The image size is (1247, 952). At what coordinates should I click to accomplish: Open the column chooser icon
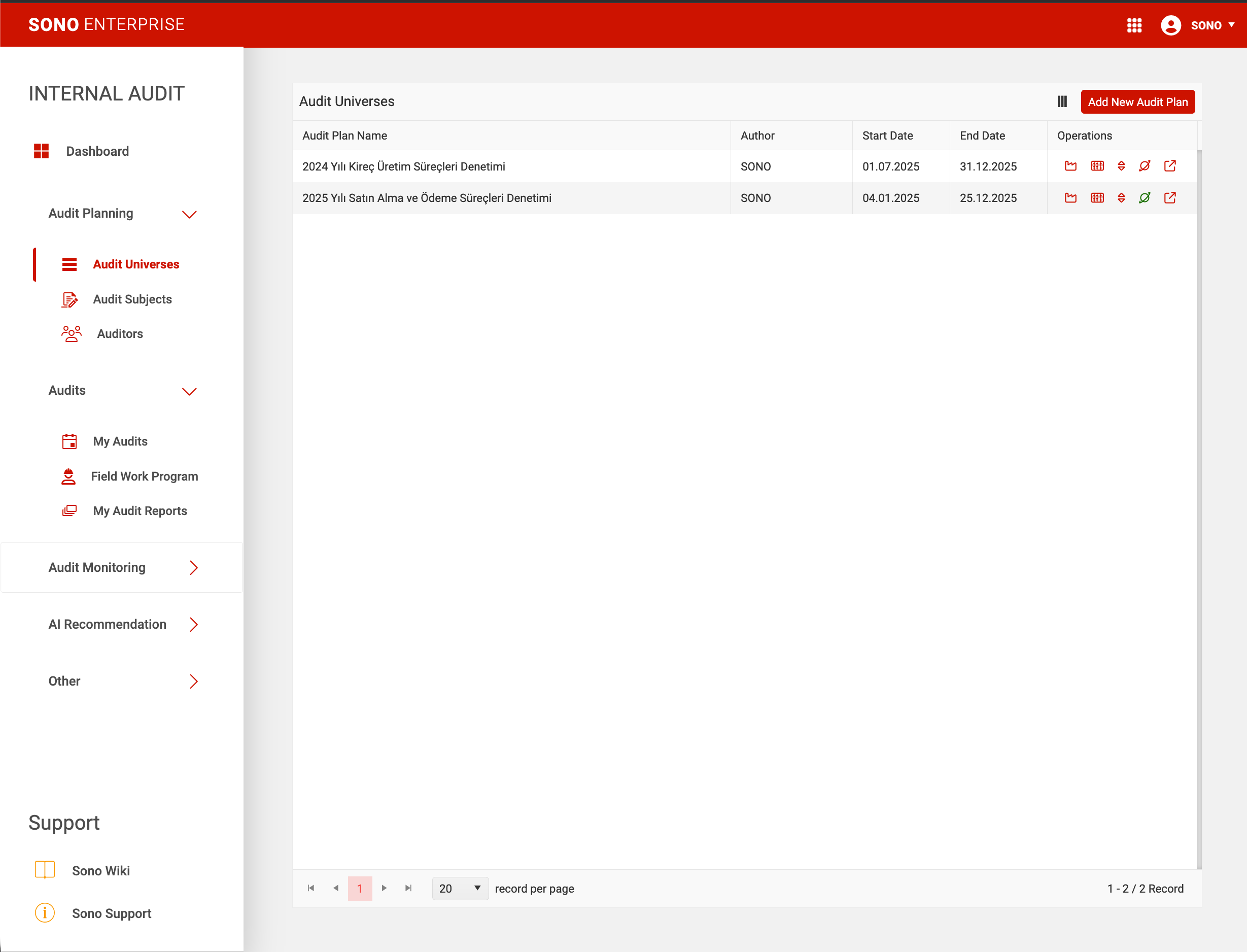coord(1062,101)
